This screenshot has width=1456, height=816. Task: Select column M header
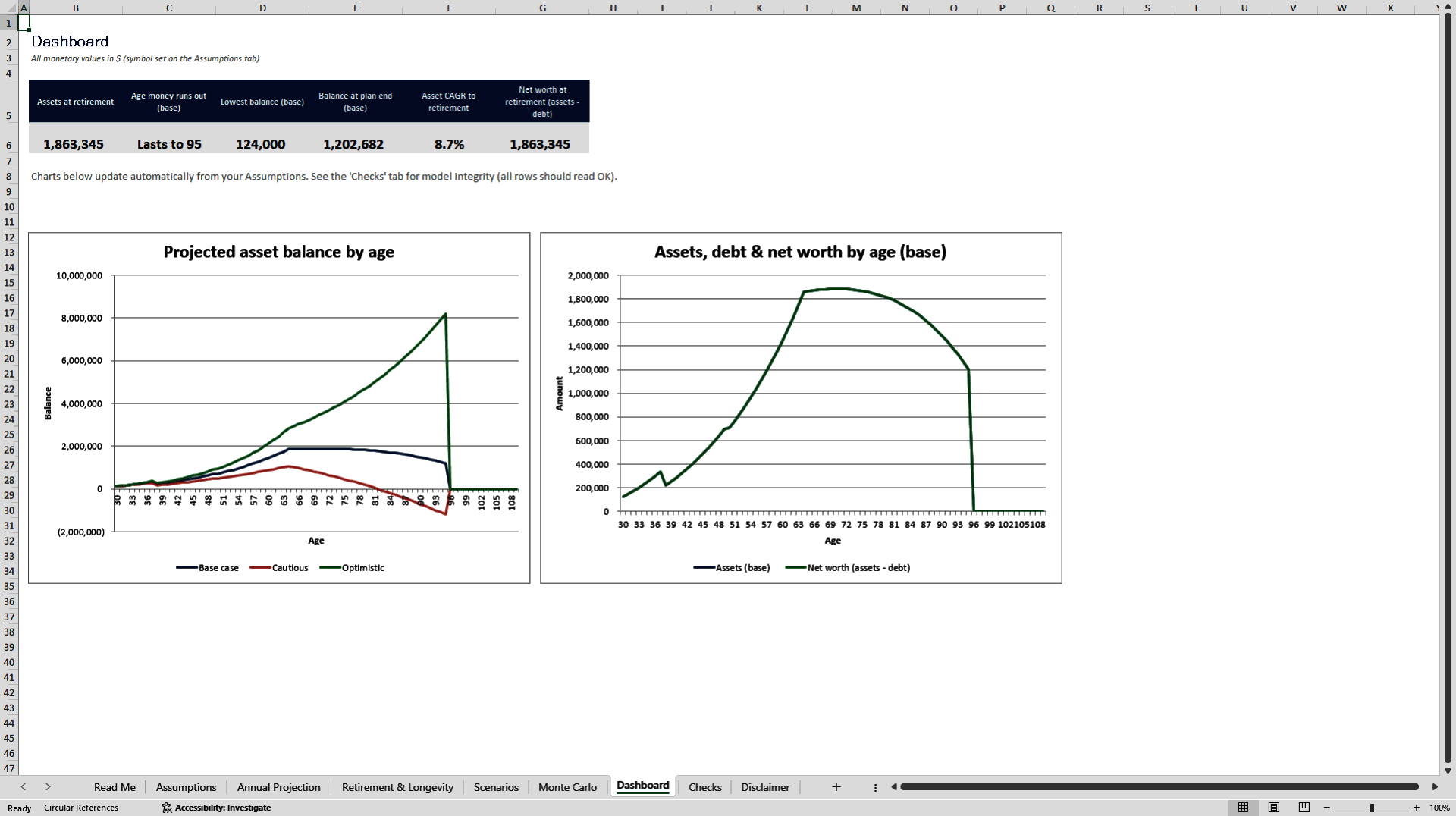(856, 8)
